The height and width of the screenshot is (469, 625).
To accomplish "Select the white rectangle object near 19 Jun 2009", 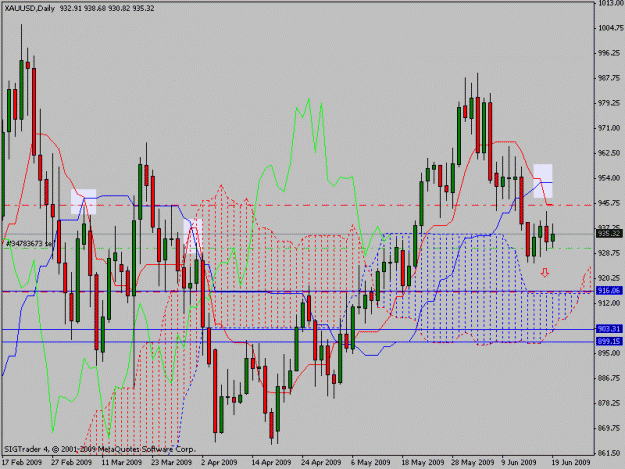I will pos(543,181).
